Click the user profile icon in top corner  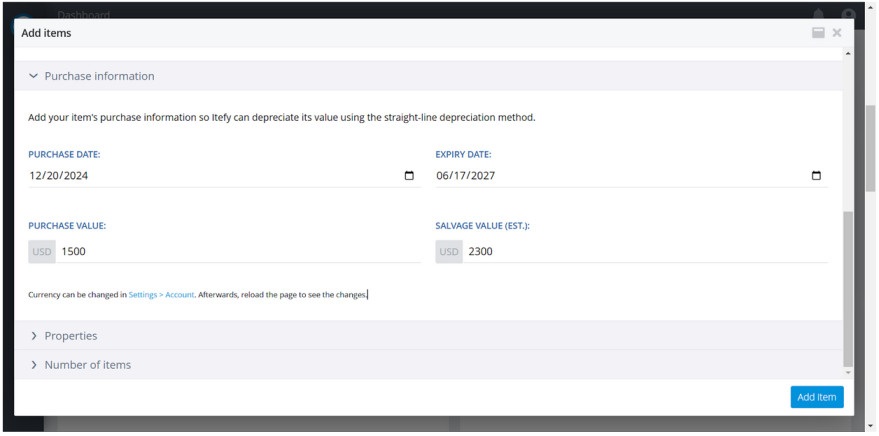(x=848, y=12)
